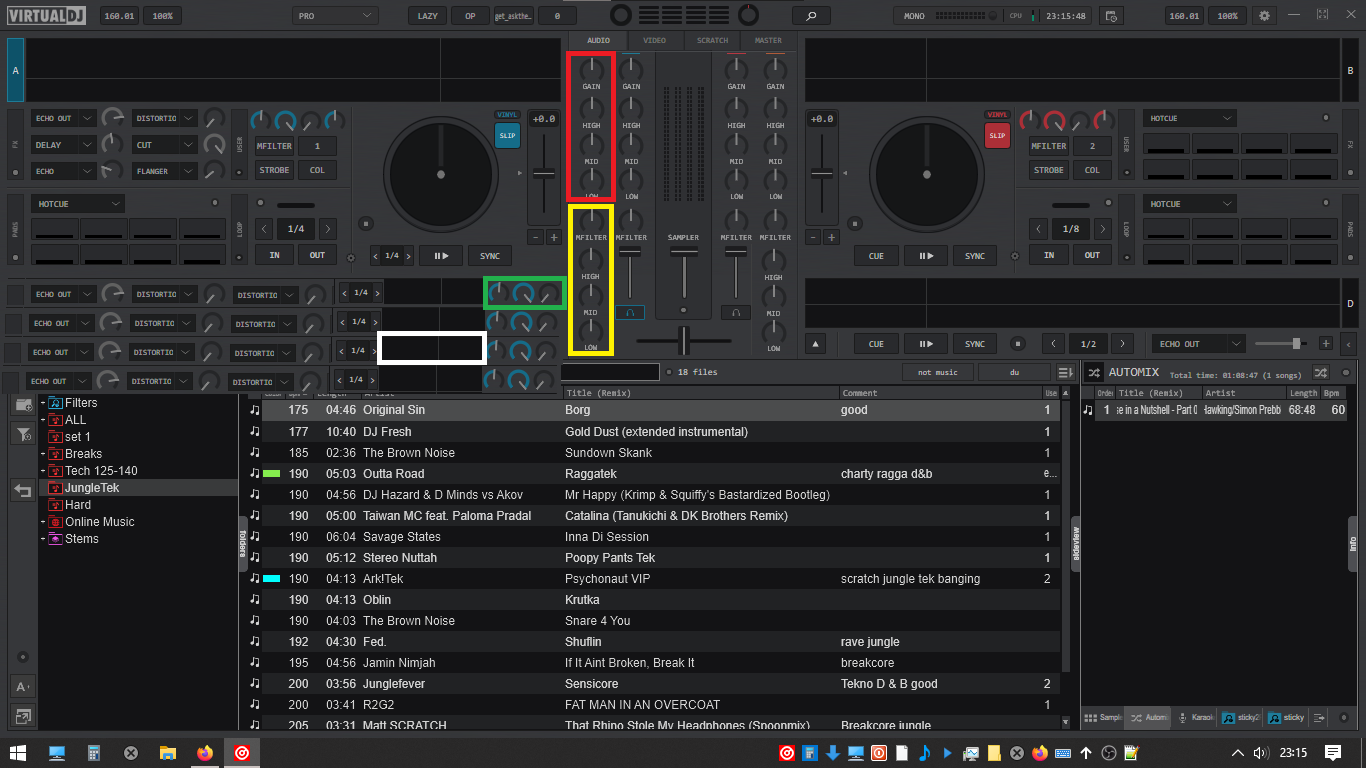Screen dimensions: 1366x768
Task: Click the headphone cue icon under the left channel fader
Action: point(630,313)
